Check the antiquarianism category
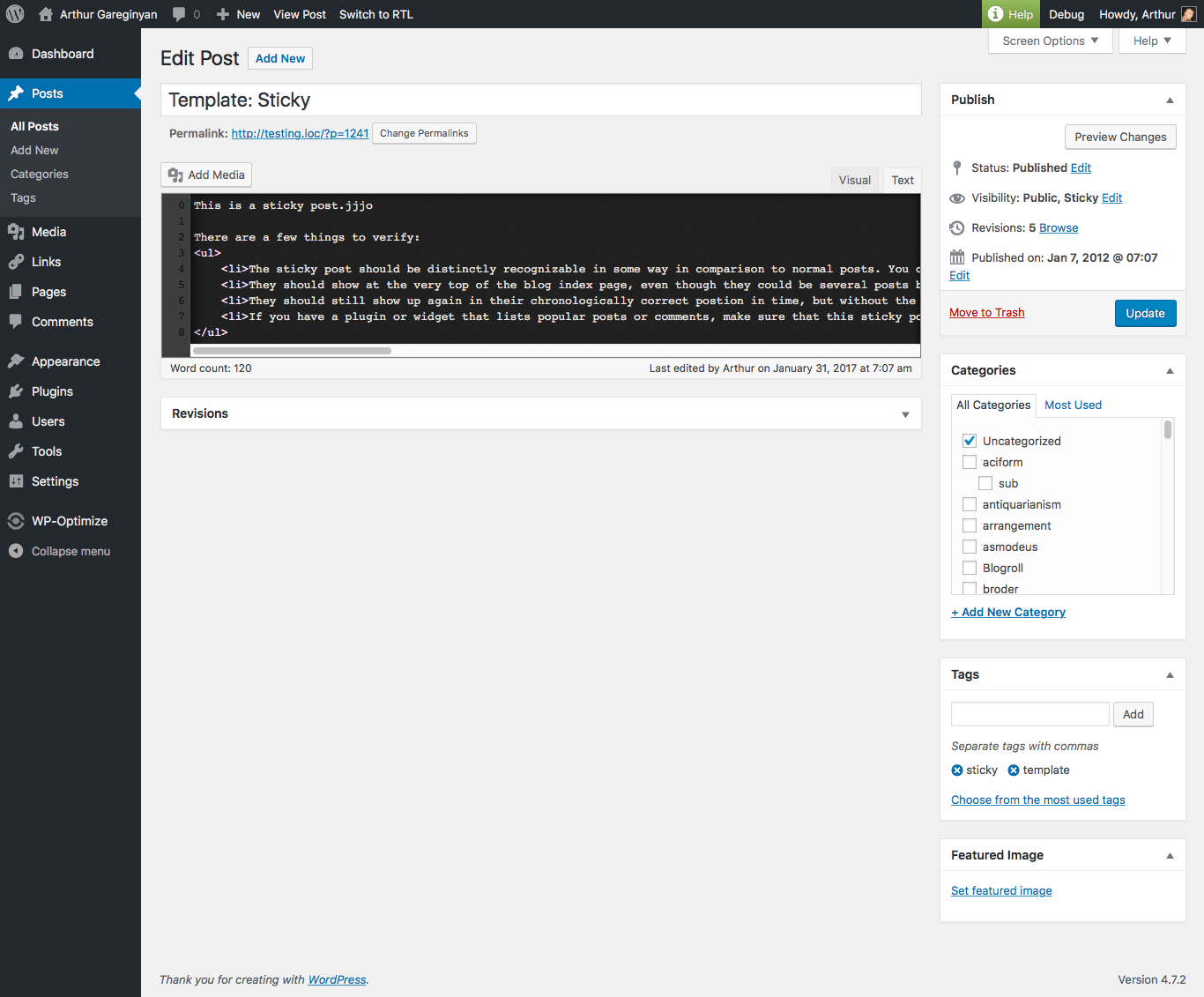 point(970,504)
